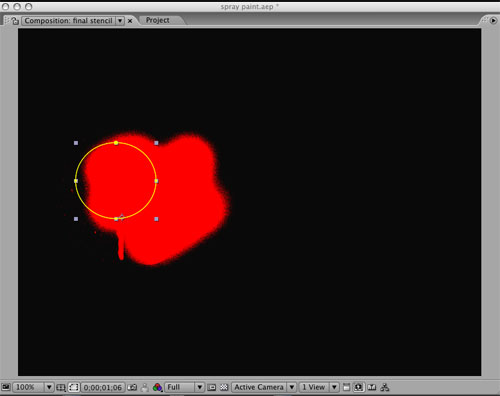Toggle the Region of Interest button
Screen dimensions: 500x396
[x=212, y=387]
